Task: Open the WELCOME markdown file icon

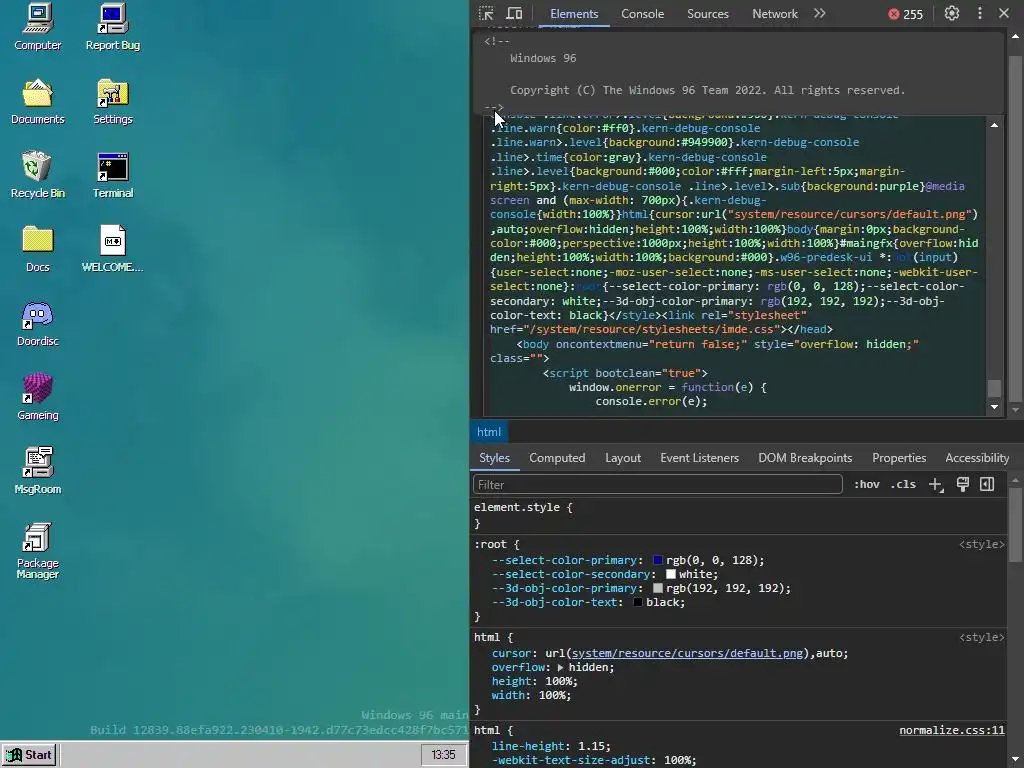Action: (112, 249)
